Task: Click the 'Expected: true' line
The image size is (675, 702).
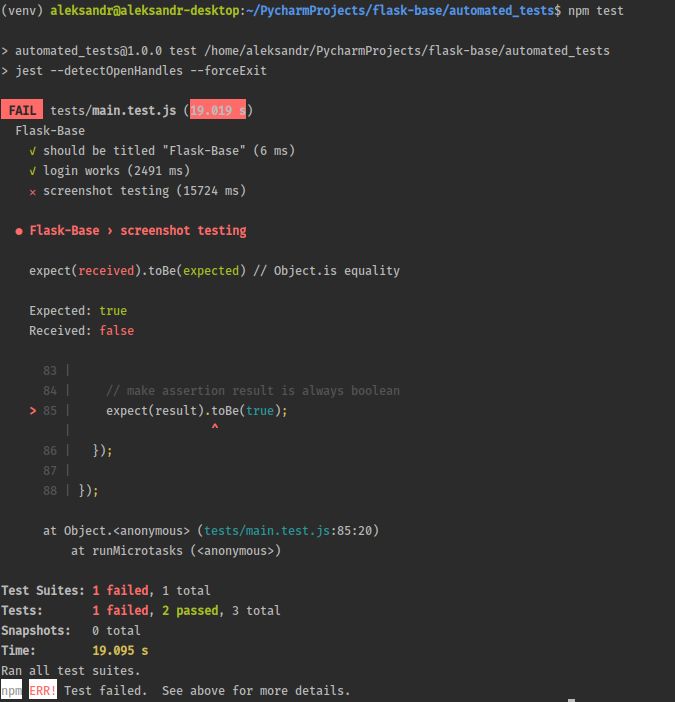Action: coord(78,311)
